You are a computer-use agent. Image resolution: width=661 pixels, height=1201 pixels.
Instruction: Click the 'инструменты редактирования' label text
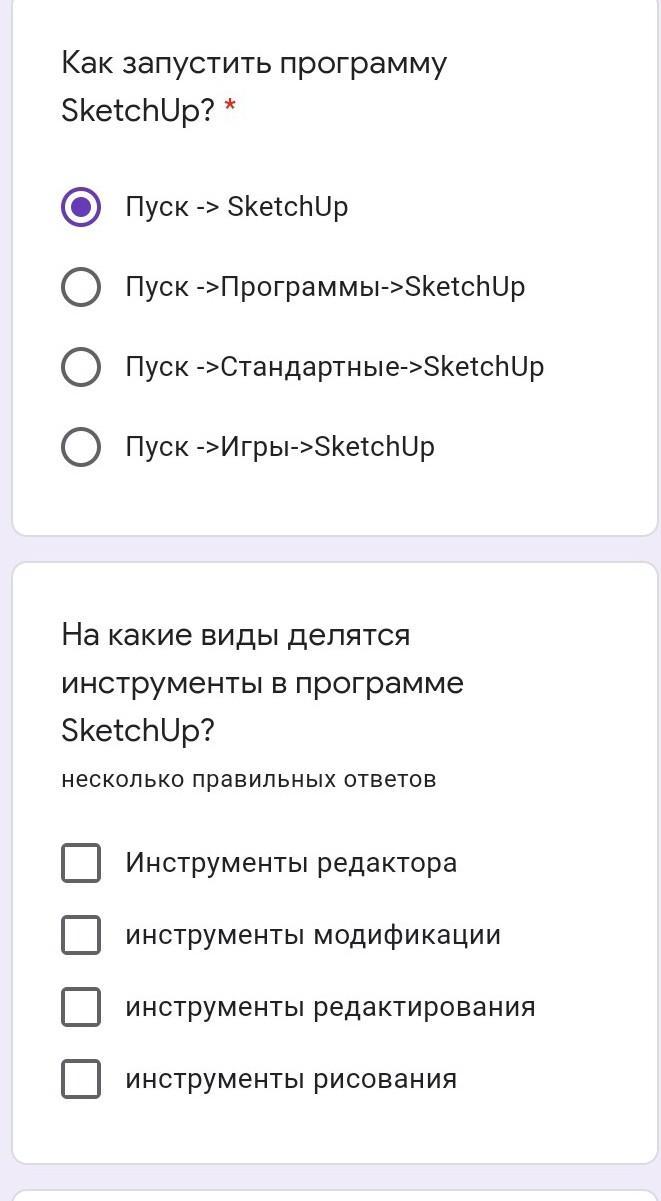(330, 1007)
